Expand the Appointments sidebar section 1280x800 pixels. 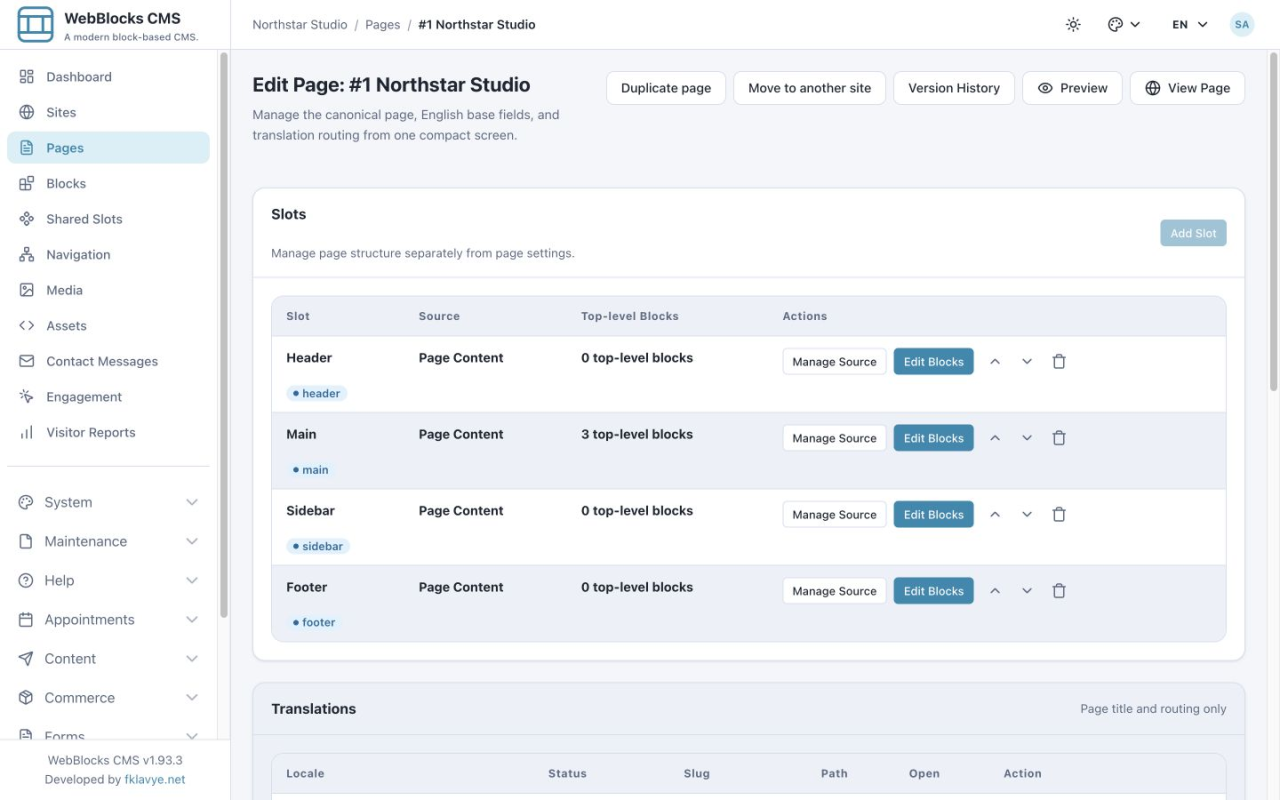pyautogui.click(x=108, y=619)
